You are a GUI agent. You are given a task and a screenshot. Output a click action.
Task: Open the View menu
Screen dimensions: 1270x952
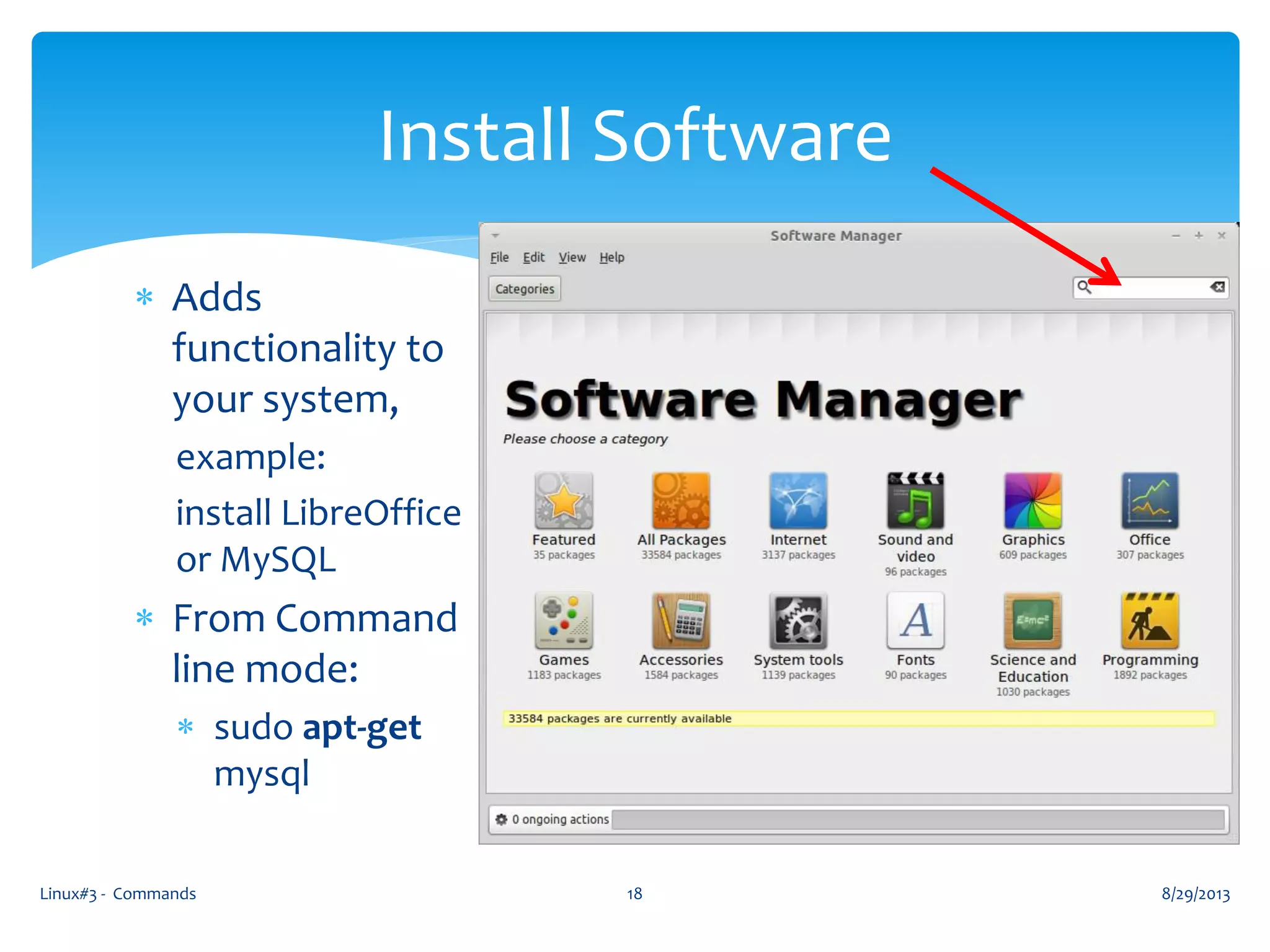tap(572, 257)
